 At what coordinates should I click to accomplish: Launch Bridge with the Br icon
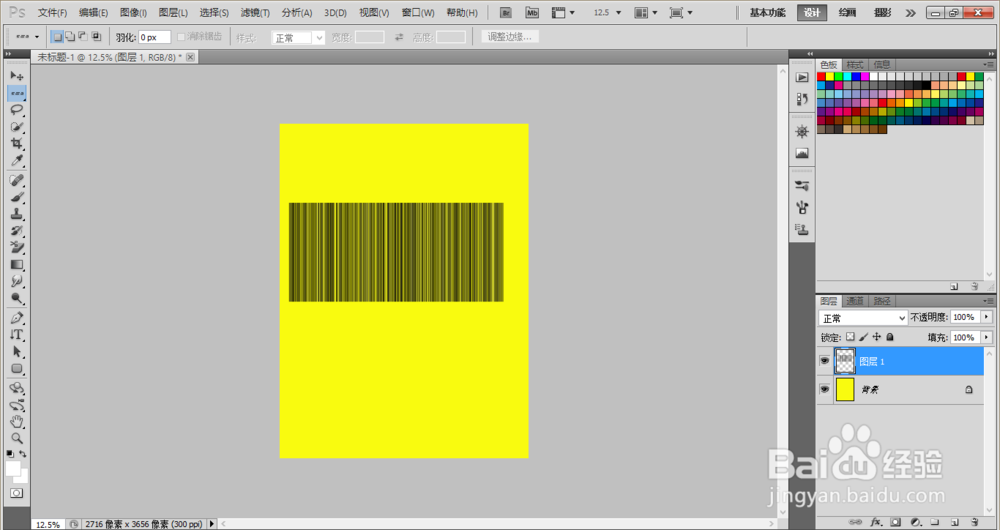click(x=506, y=13)
